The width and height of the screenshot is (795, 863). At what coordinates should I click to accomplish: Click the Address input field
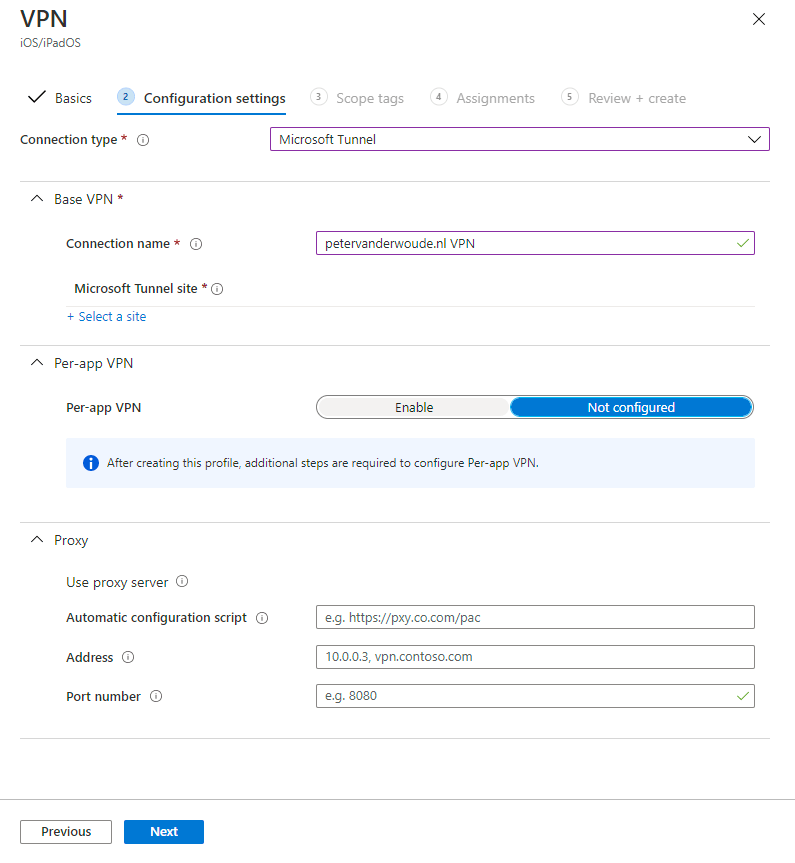click(x=534, y=657)
